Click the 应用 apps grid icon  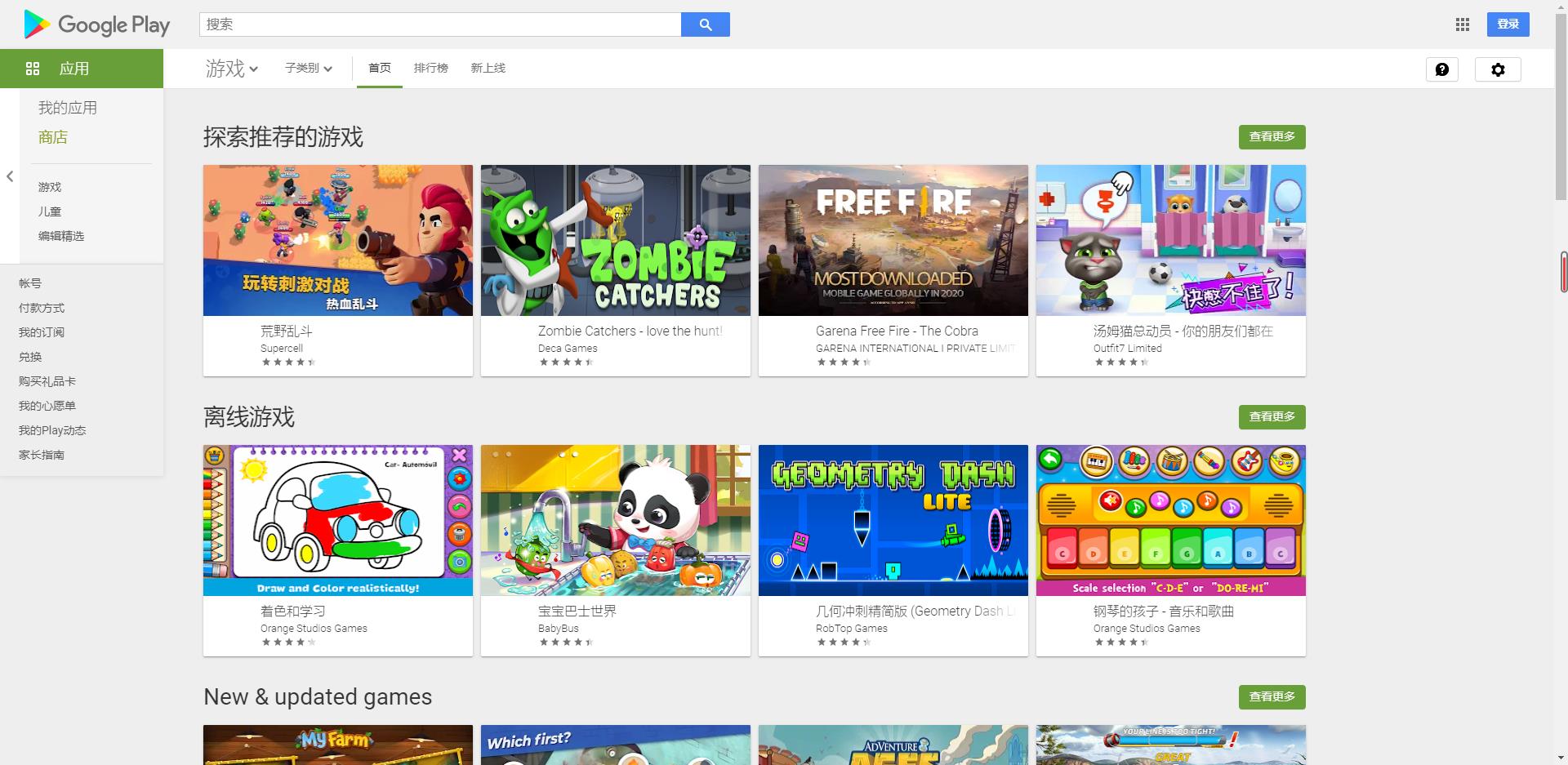(x=33, y=69)
